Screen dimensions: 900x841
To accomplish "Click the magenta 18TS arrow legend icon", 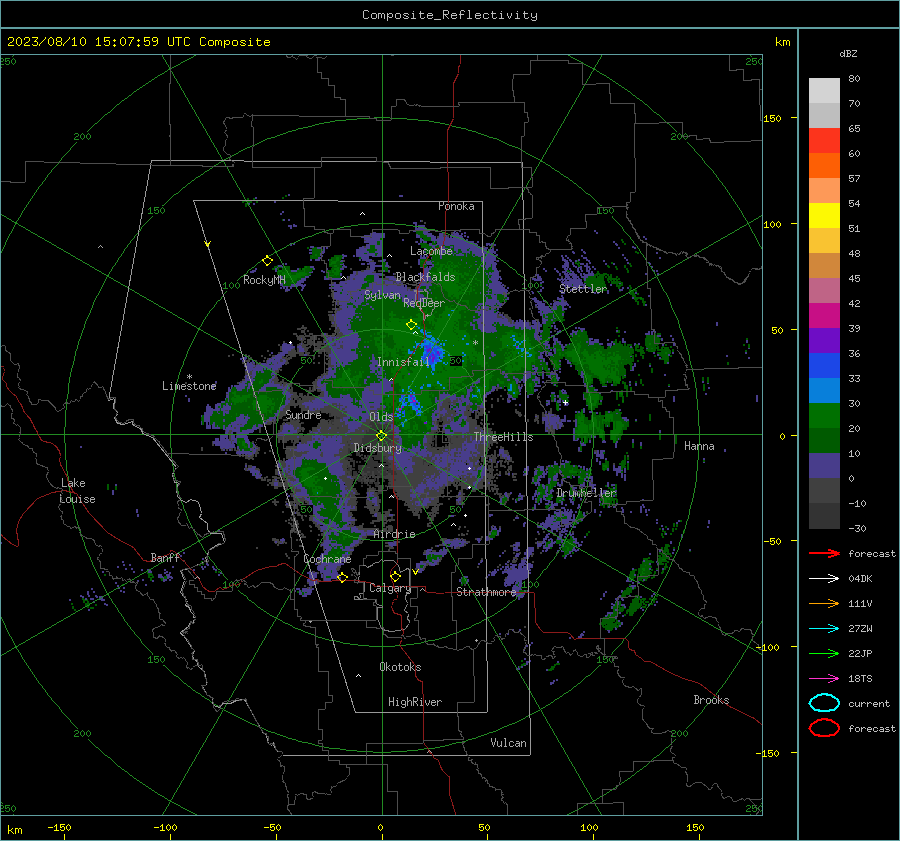I will [x=824, y=679].
